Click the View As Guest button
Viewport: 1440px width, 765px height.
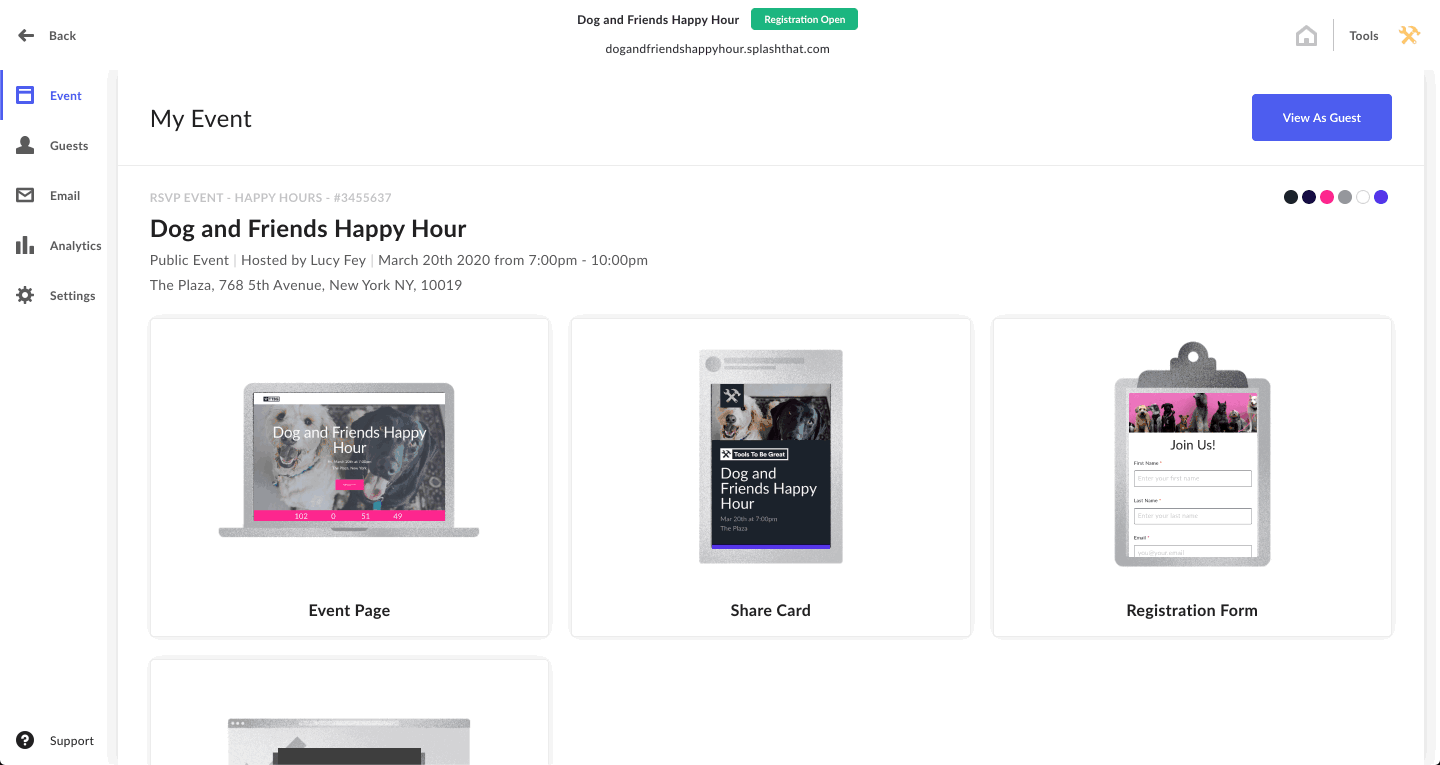[1322, 118]
